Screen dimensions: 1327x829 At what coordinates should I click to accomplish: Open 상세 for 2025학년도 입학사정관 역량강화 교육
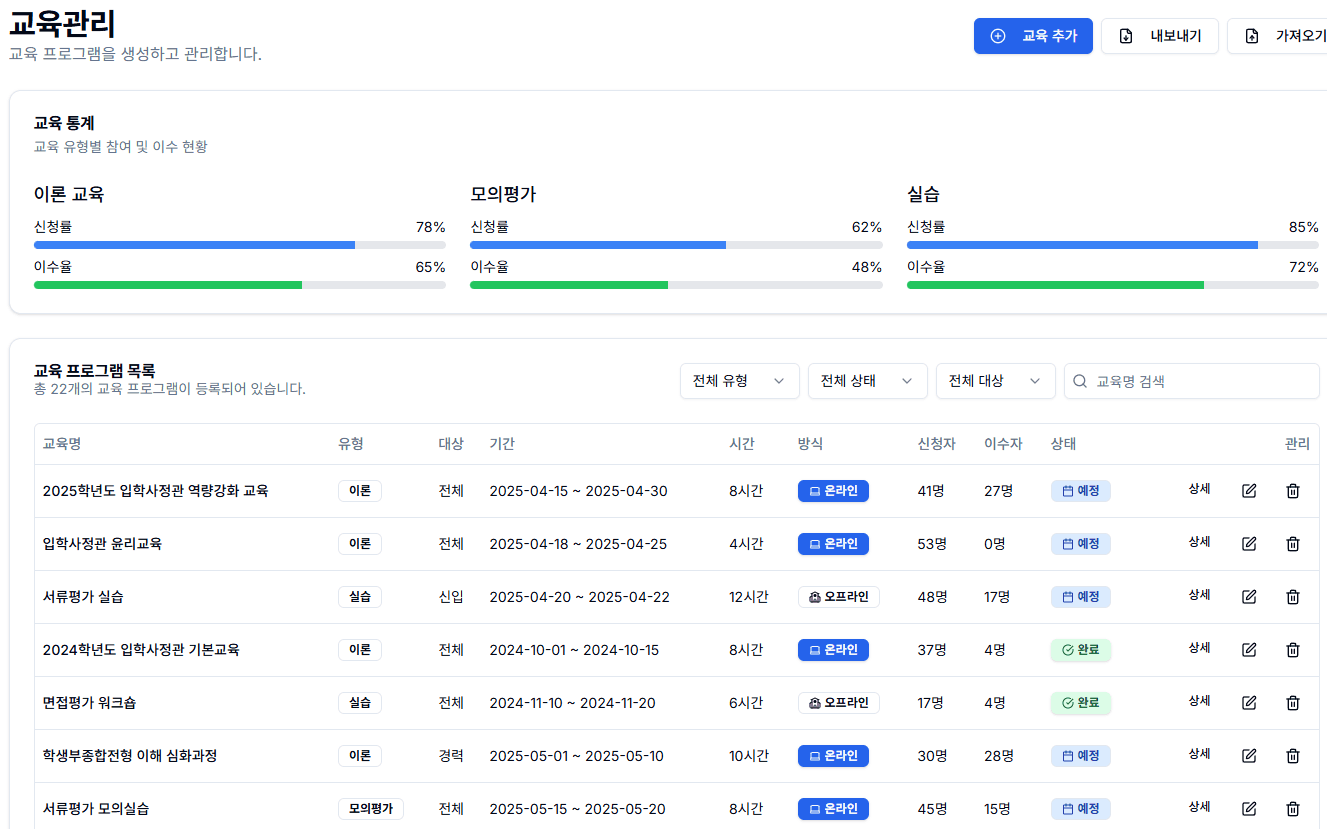click(x=1200, y=489)
